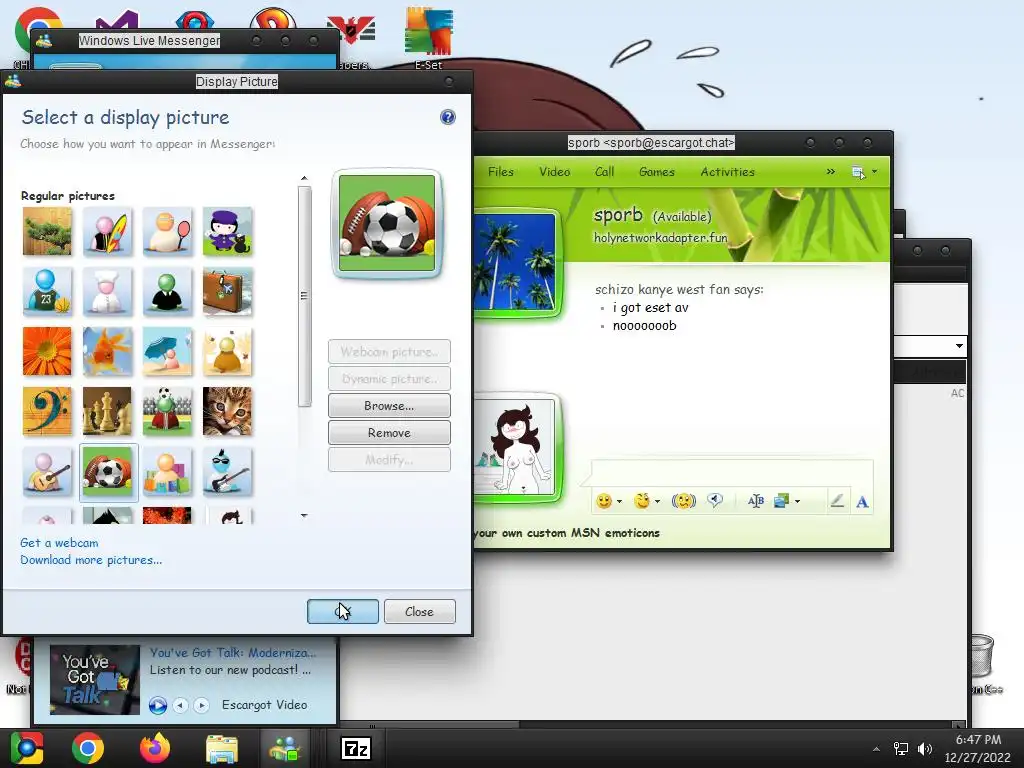Click the Close button in Display Picture
1024x768 pixels.
419,612
